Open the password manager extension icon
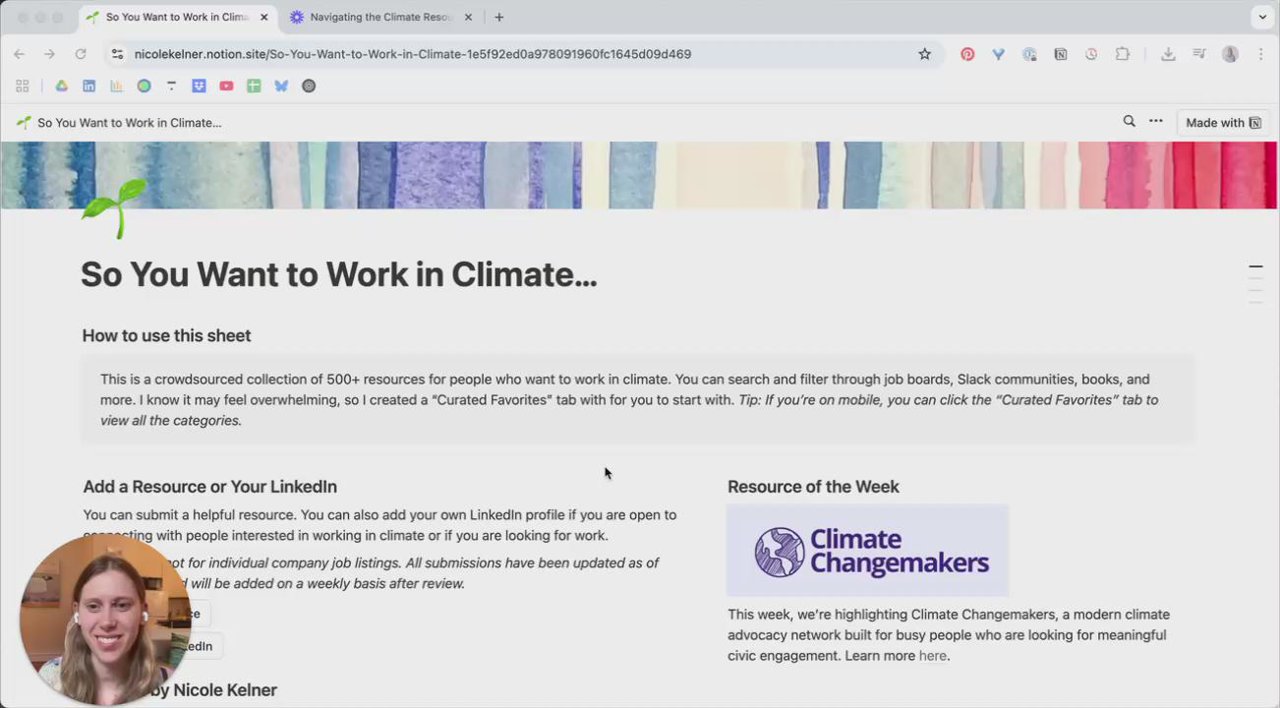The width and height of the screenshot is (1280, 708). [x=1029, y=54]
